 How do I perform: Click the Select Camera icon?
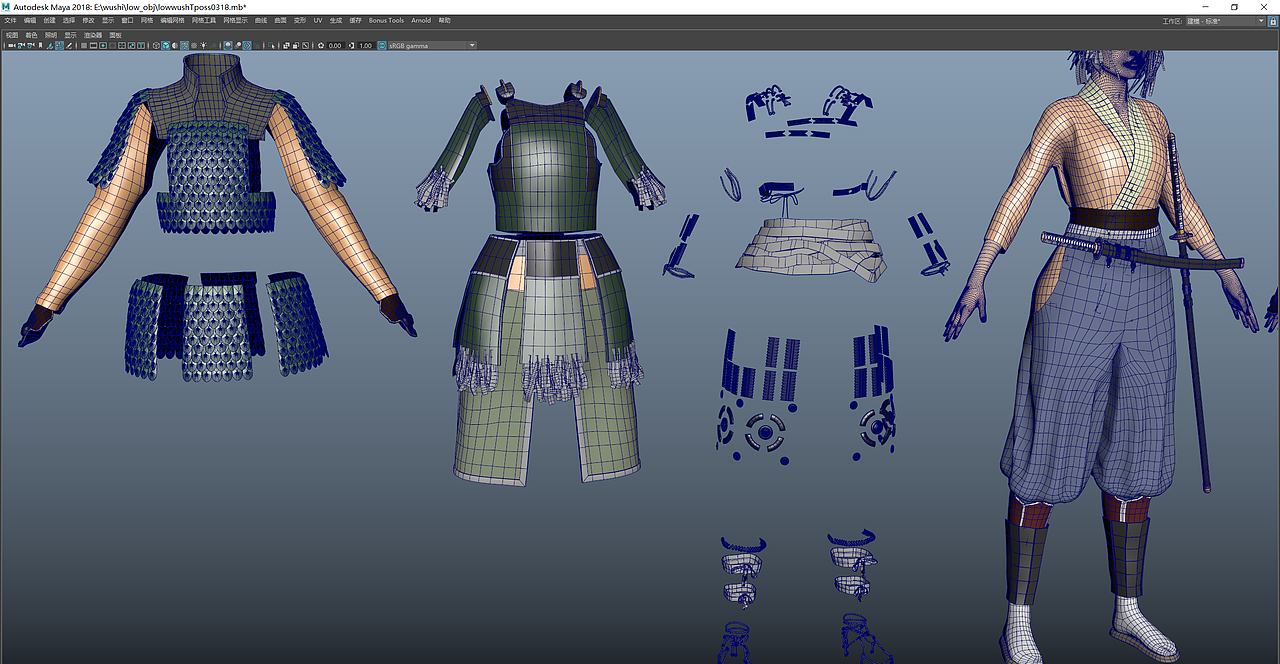point(12,45)
